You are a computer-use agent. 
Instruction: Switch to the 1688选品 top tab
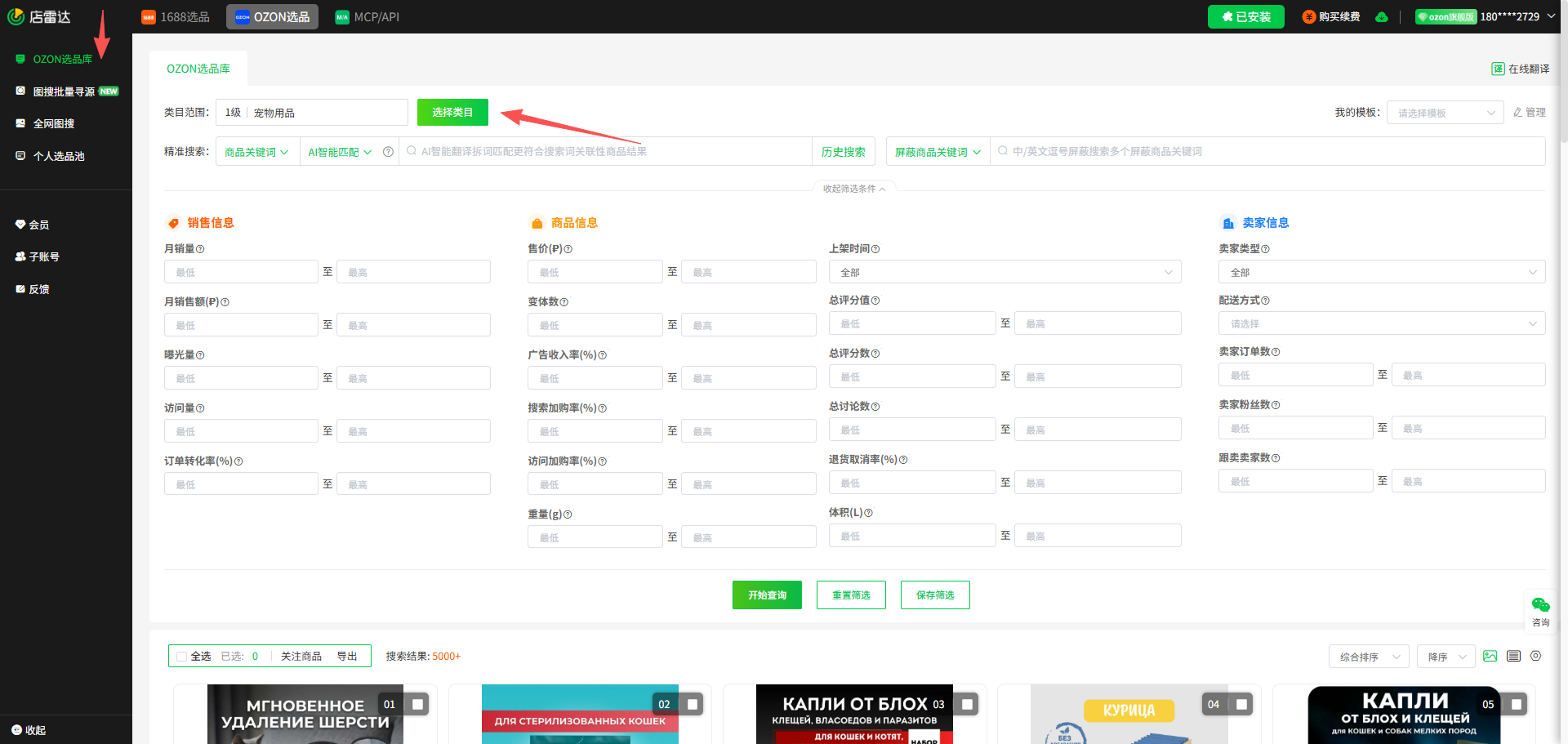click(x=176, y=17)
